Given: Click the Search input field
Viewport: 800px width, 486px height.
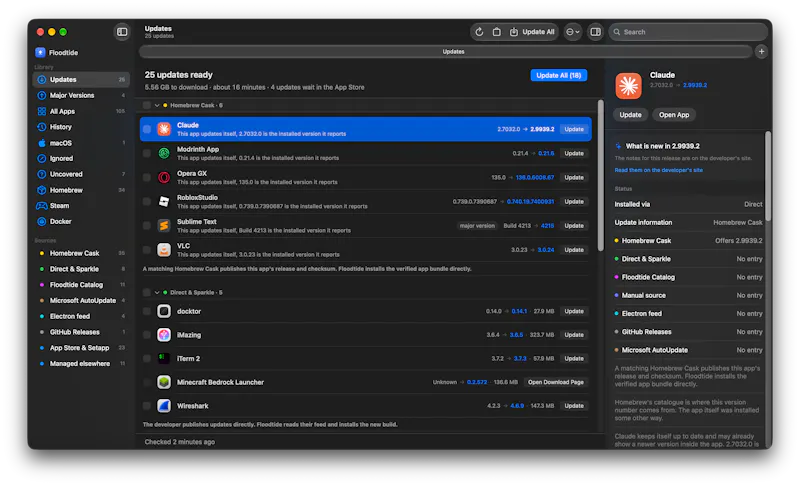Looking at the screenshot, I should click(688, 32).
